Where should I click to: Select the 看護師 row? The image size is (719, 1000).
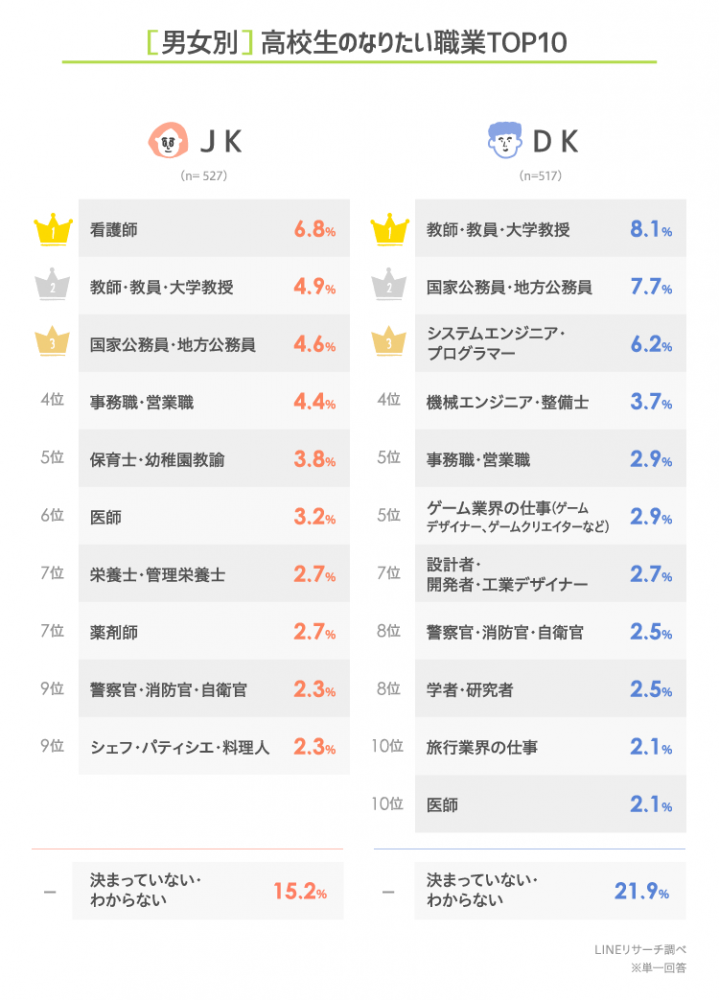[214, 230]
